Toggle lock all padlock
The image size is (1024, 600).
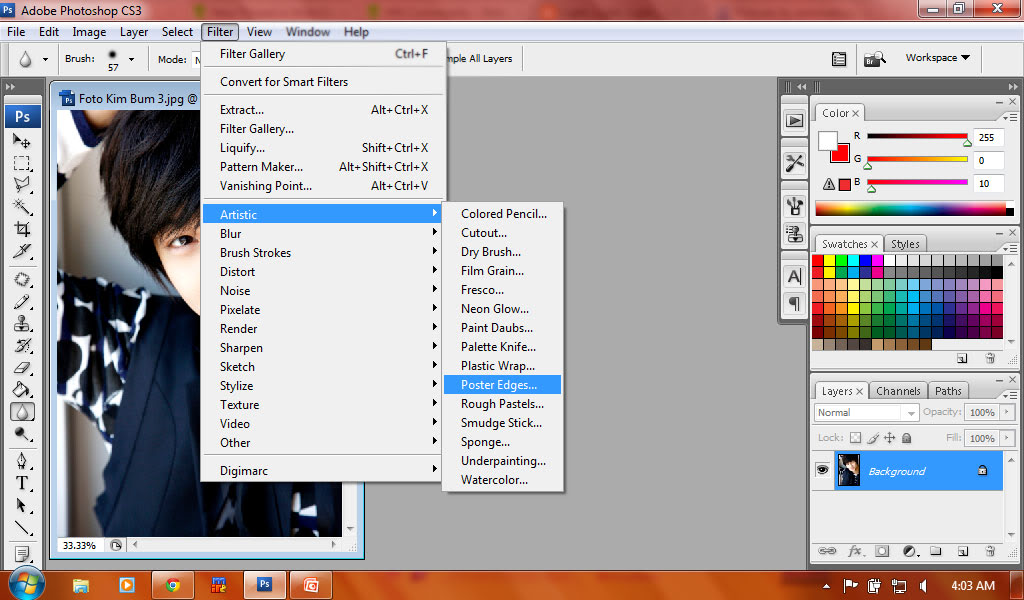(x=906, y=438)
